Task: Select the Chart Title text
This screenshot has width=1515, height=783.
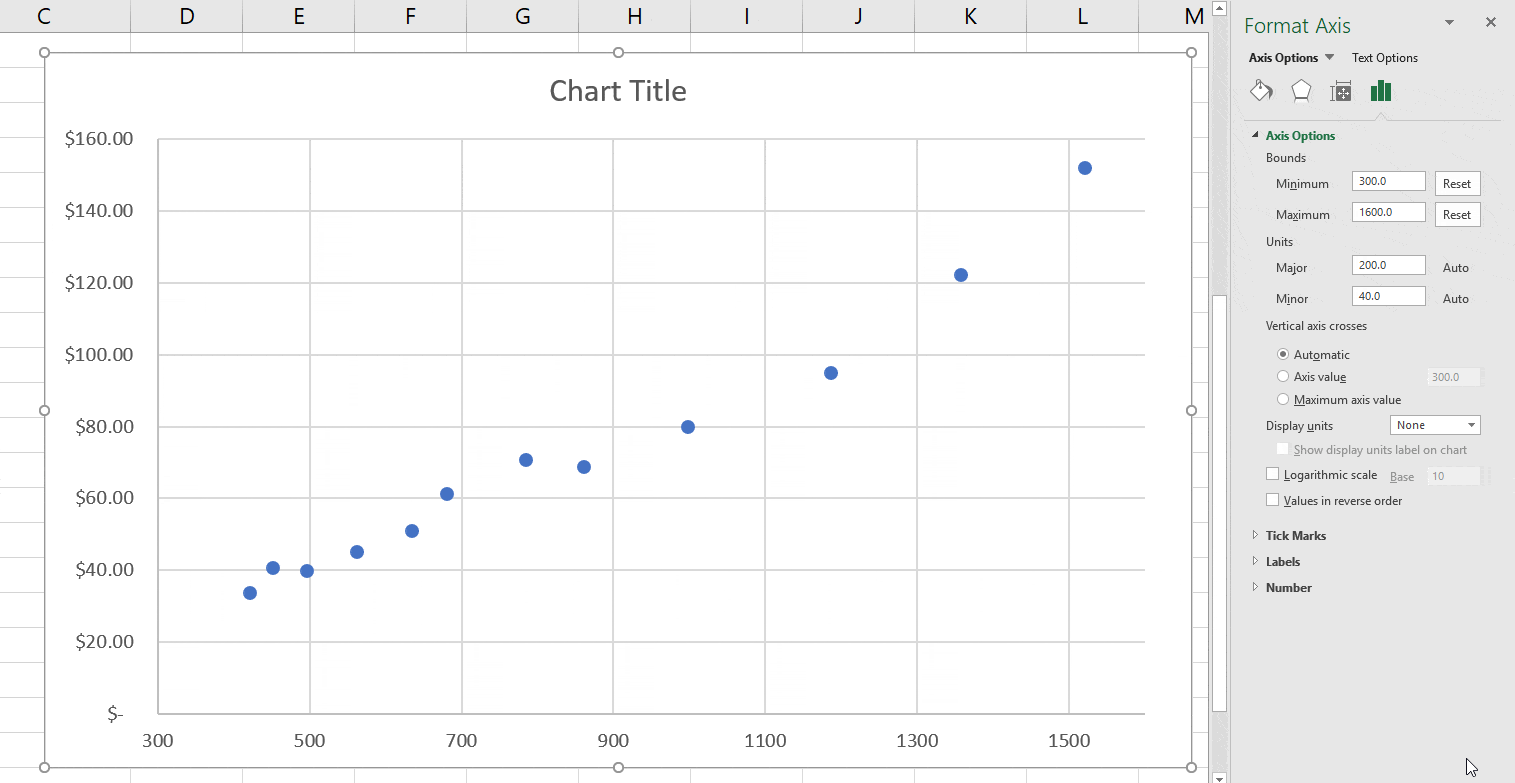Action: click(617, 90)
